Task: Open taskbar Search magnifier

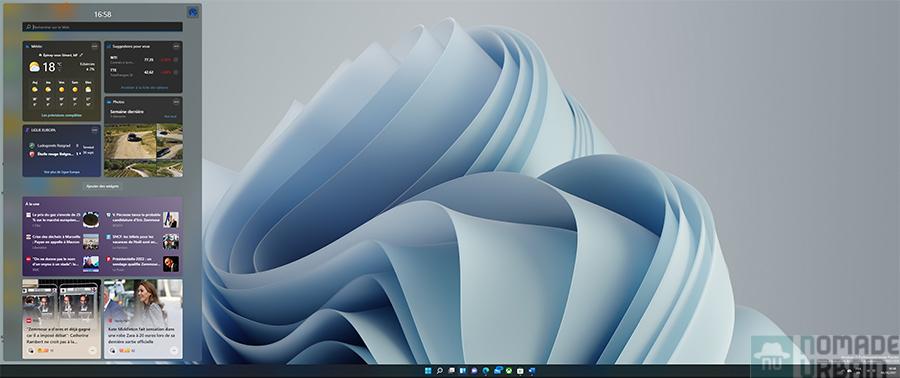Action: click(440, 371)
